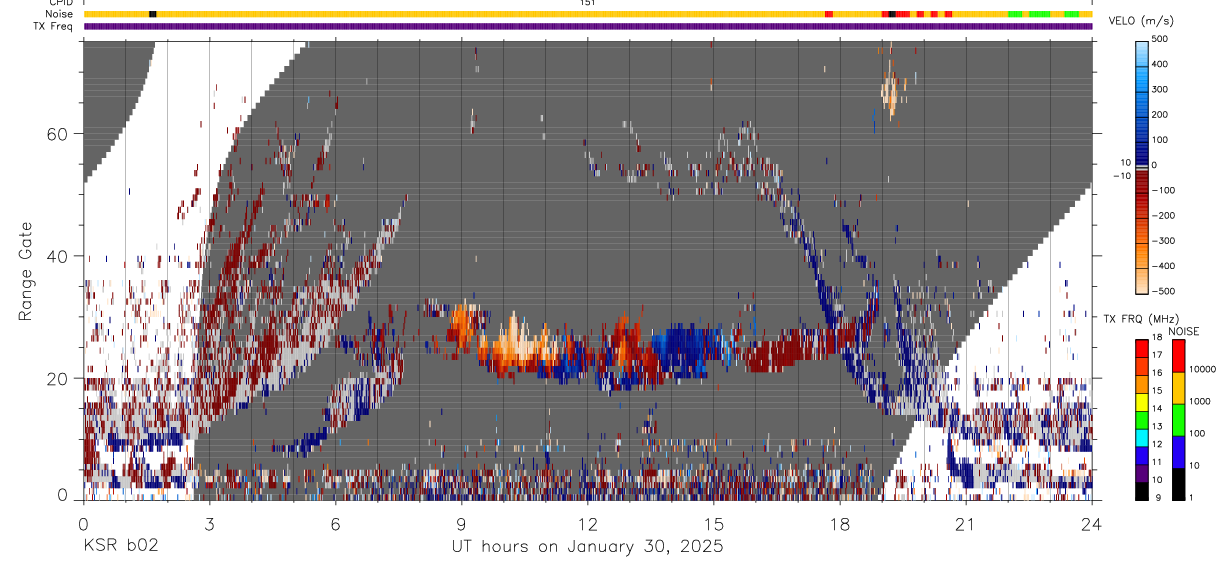Click the '21' tick on UT hours axis

pyautogui.click(x=965, y=524)
